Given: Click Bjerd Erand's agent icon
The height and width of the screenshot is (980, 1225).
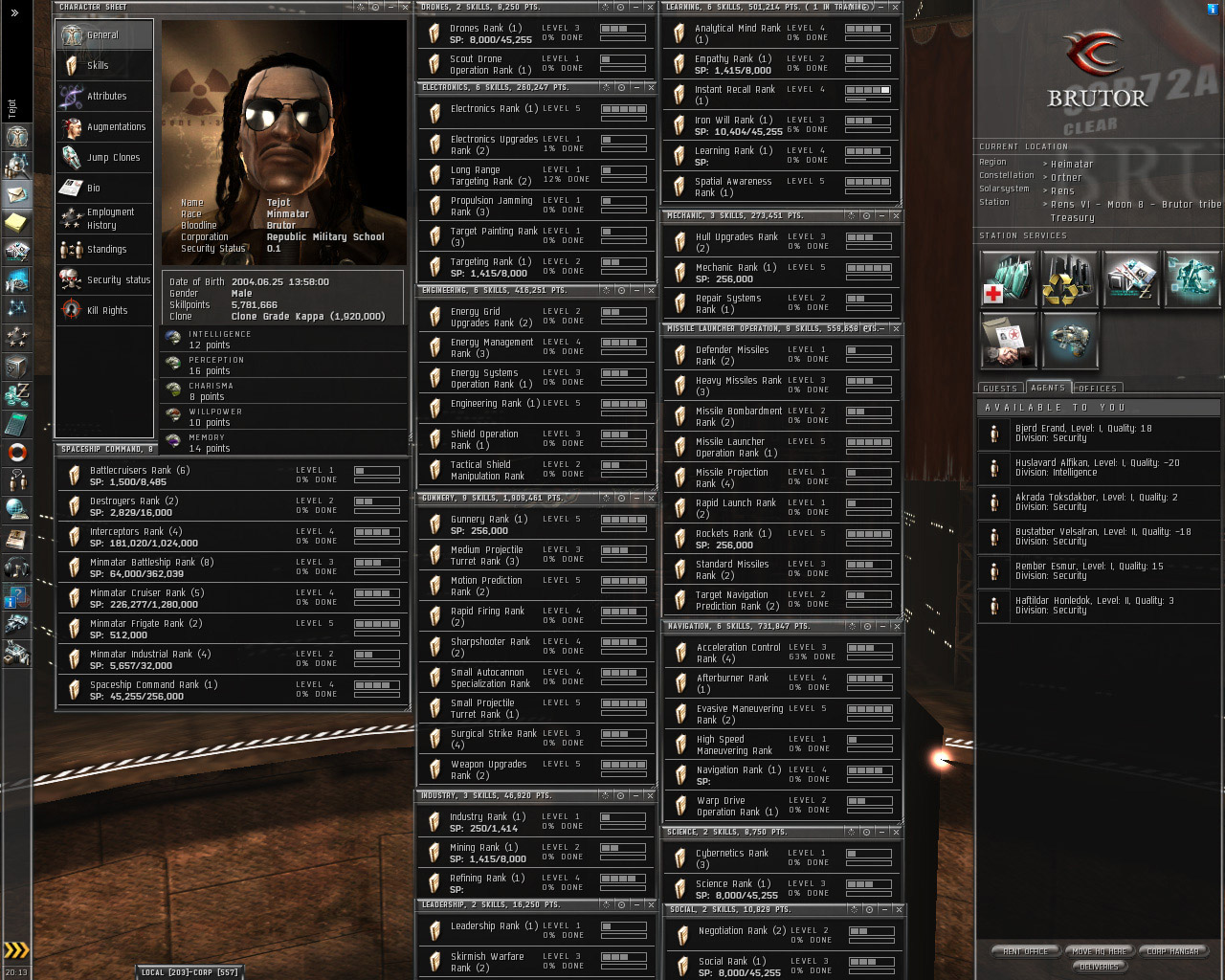Looking at the screenshot, I should 994,434.
